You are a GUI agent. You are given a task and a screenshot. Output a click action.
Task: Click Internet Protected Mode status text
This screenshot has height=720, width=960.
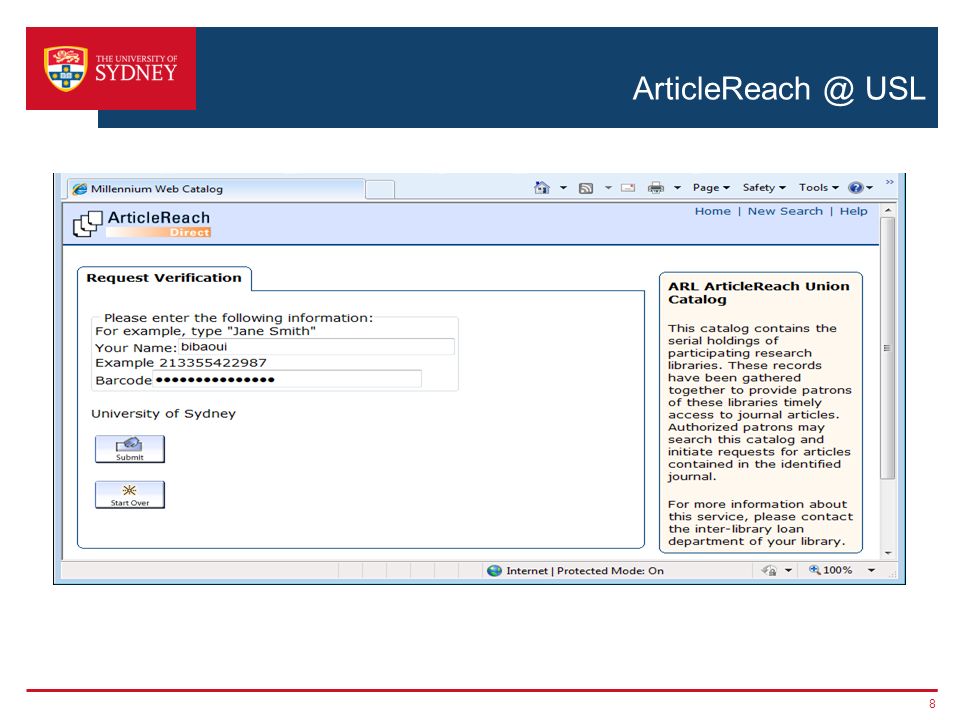click(585, 571)
